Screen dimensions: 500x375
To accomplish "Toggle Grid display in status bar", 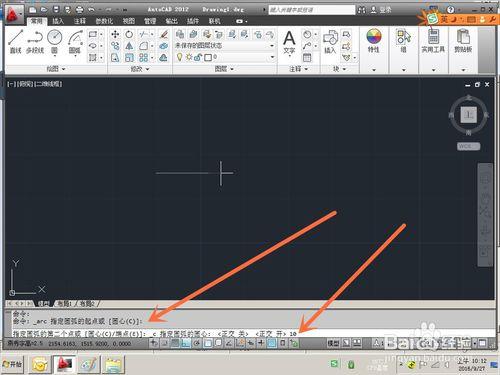I will click(x=175, y=343).
